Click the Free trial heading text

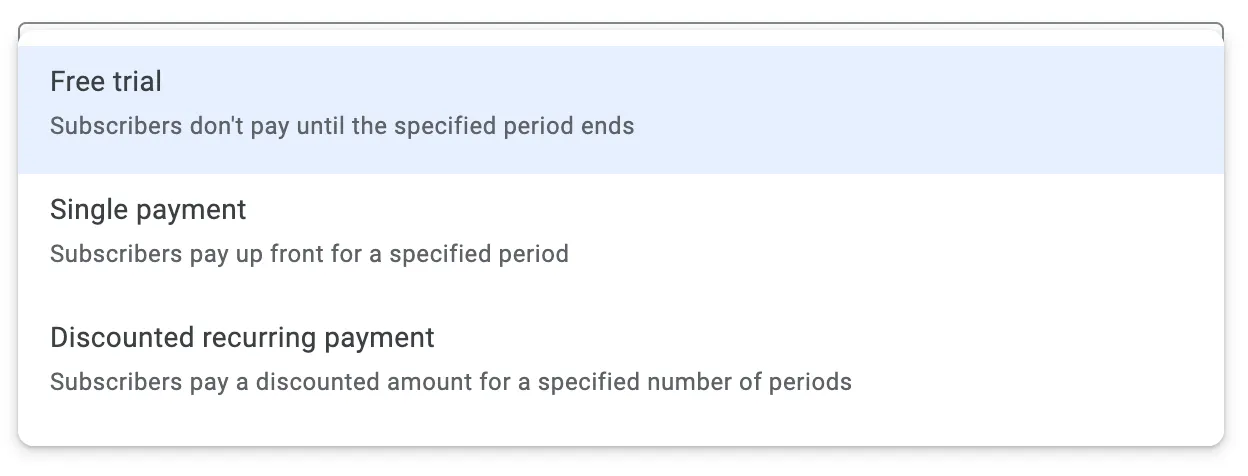pos(106,82)
